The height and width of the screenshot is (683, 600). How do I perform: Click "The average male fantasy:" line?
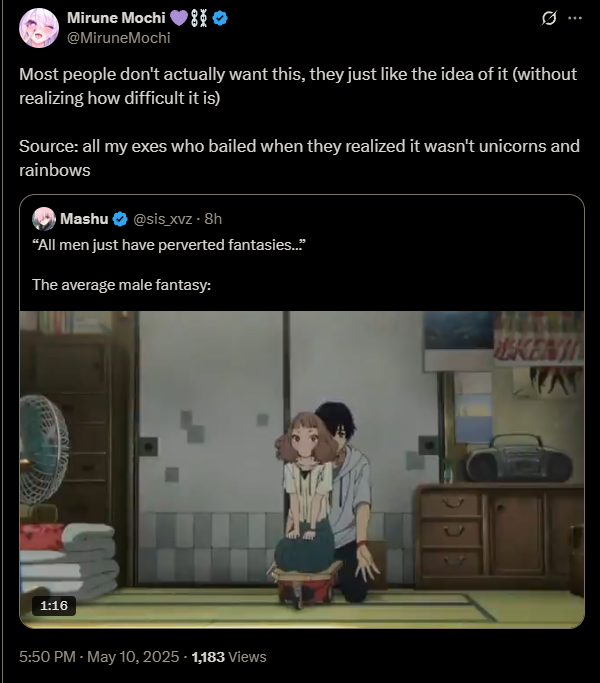[x=122, y=285]
